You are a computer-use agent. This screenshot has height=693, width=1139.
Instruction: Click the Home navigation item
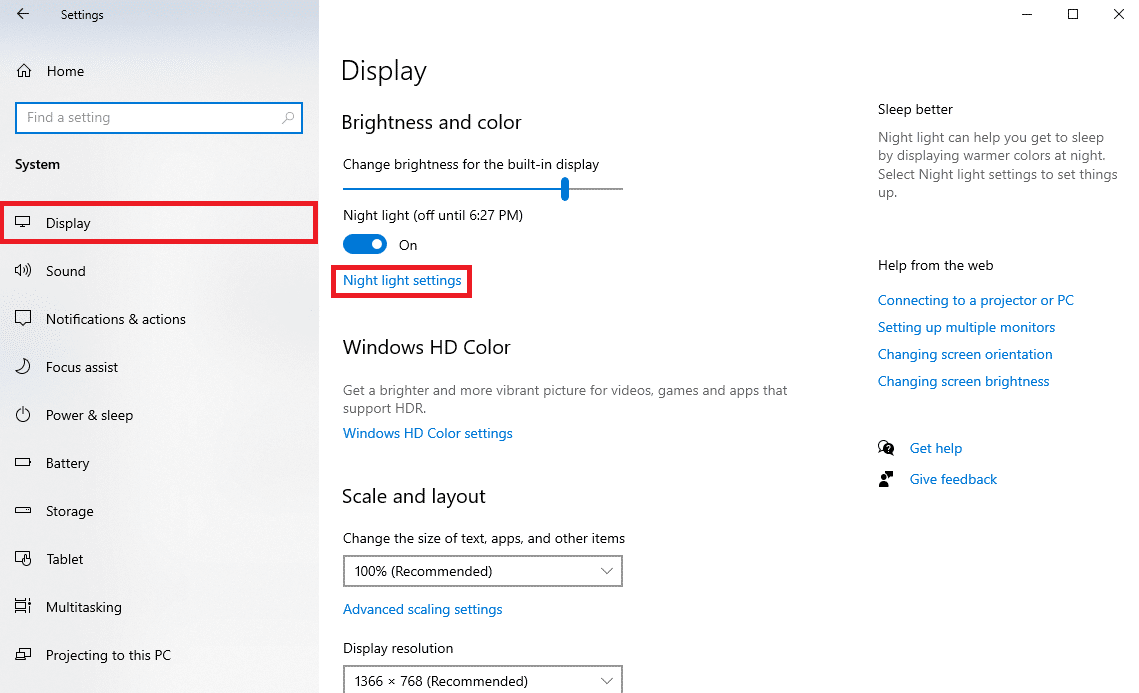point(65,70)
